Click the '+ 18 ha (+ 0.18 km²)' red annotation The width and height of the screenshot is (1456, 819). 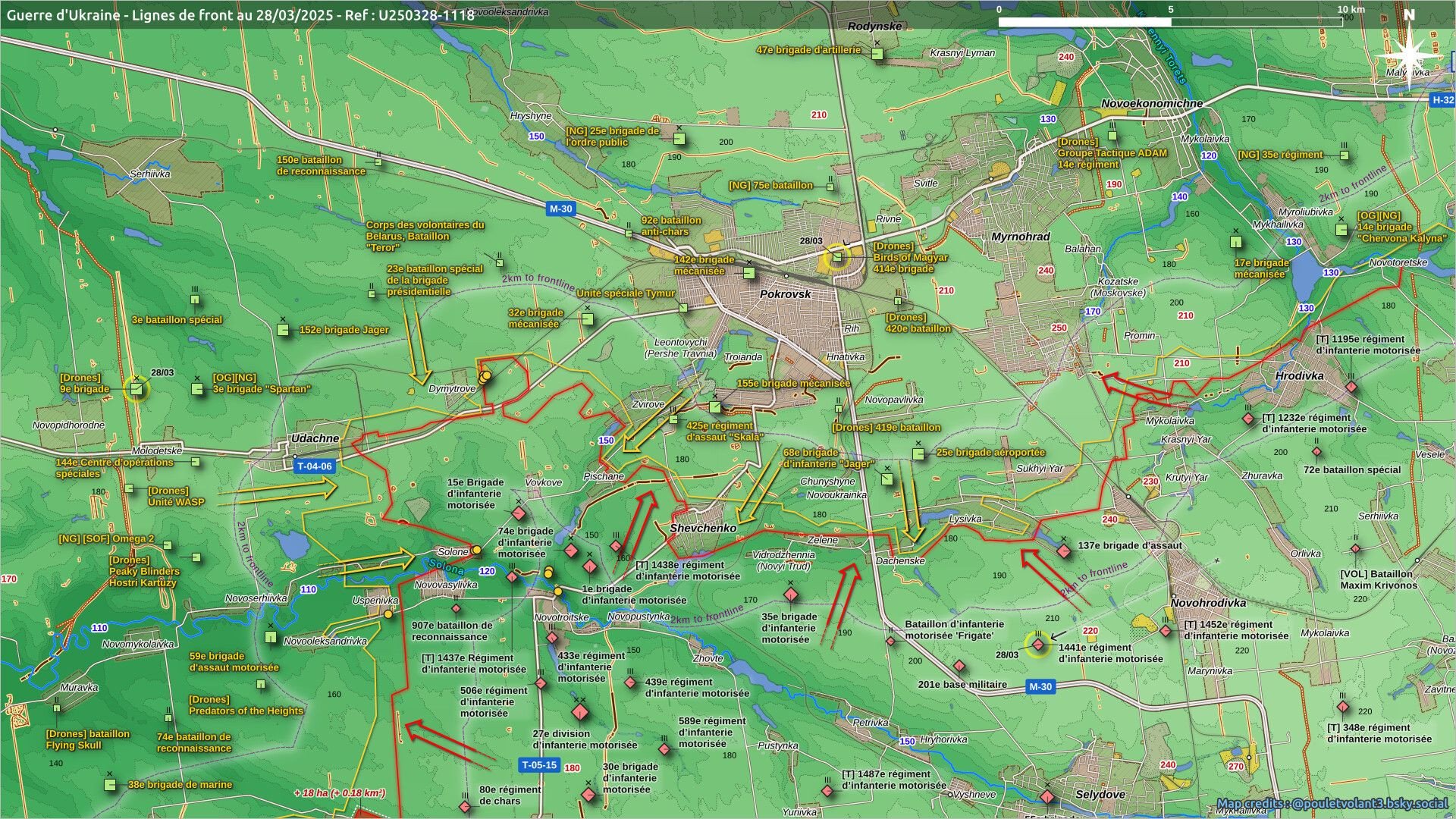(x=339, y=793)
